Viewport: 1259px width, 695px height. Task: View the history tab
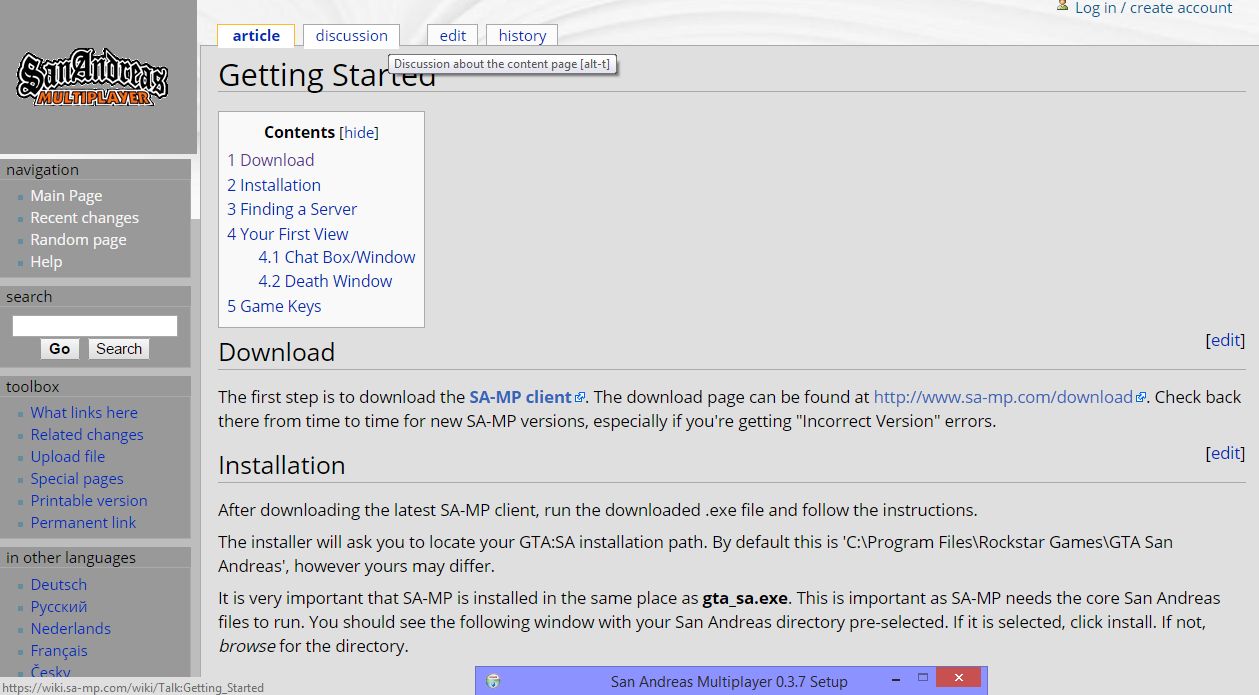click(x=522, y=36)
